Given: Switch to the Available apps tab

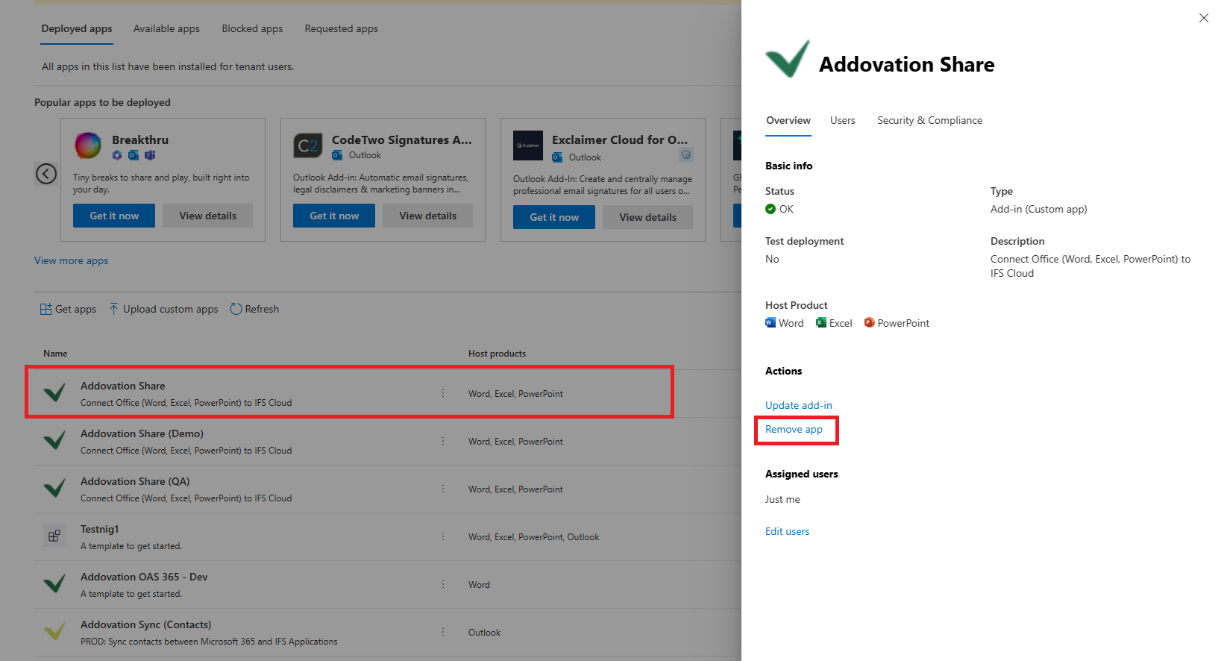Looking at the screenshot, I should pos(167,29).
